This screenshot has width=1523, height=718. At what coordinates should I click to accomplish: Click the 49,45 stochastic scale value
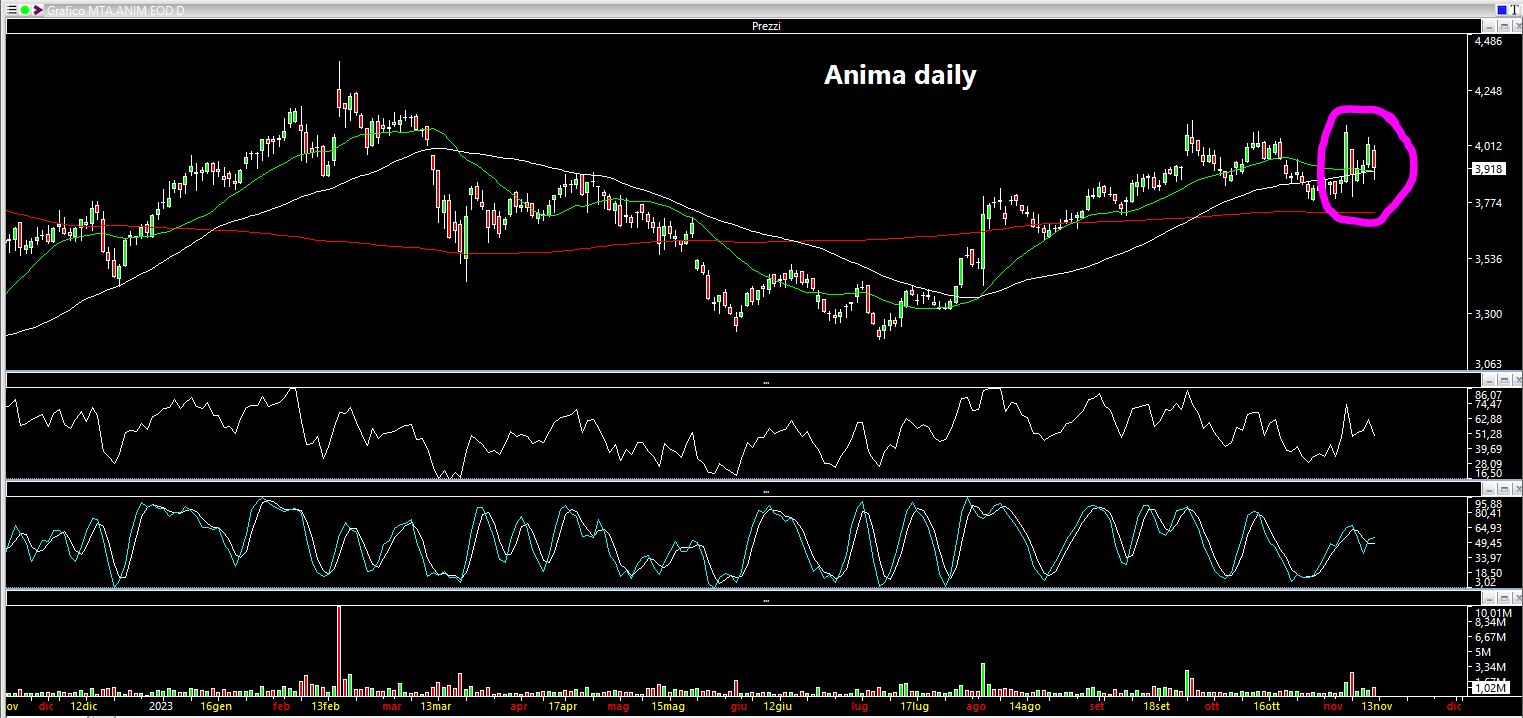[x=1489, y=543]
